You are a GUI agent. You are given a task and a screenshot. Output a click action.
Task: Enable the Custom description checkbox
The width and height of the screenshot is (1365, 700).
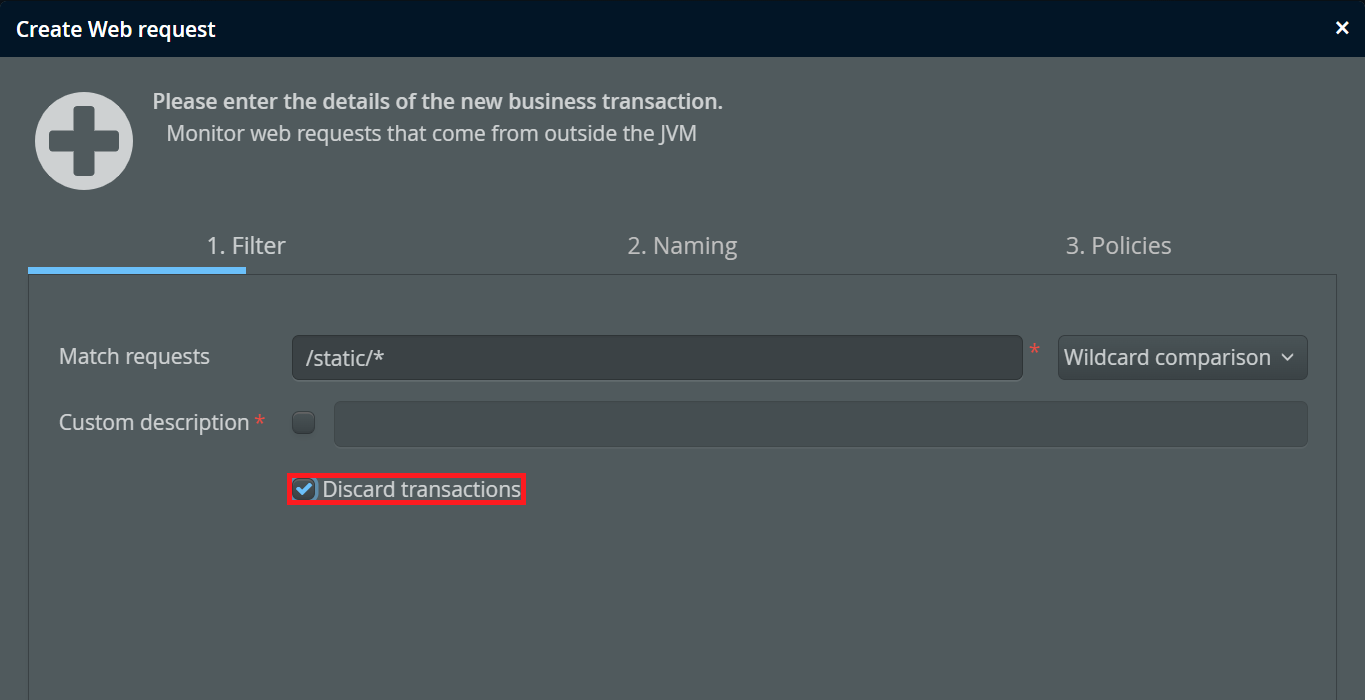click(303, 423)
